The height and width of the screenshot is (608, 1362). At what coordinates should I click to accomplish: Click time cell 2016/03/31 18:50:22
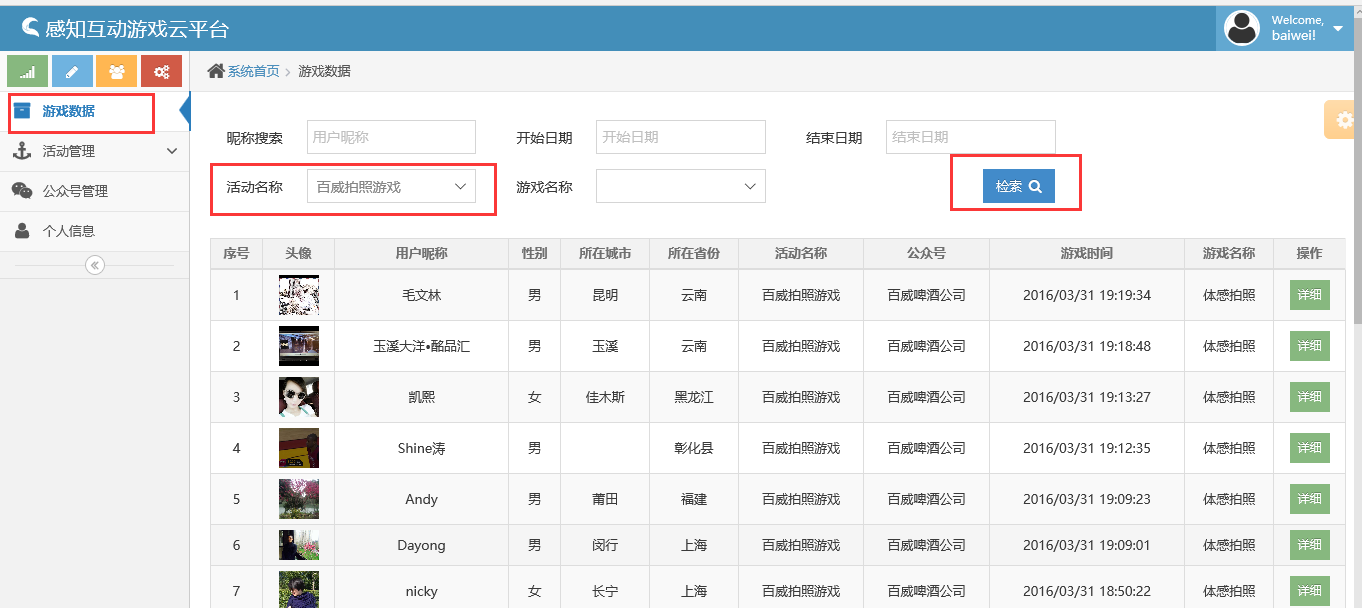click(1087, 591)
